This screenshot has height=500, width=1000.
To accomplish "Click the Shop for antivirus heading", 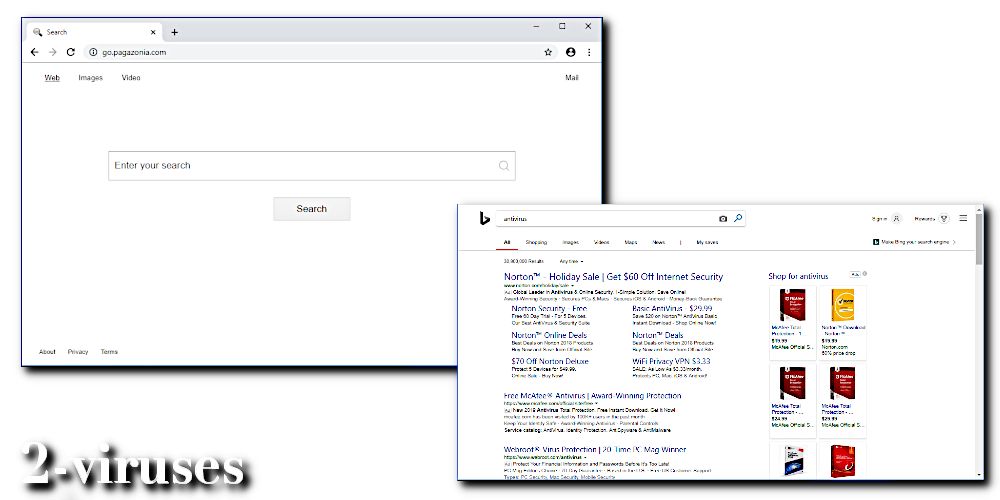I will pyautogui.click(x=798, y=276).
